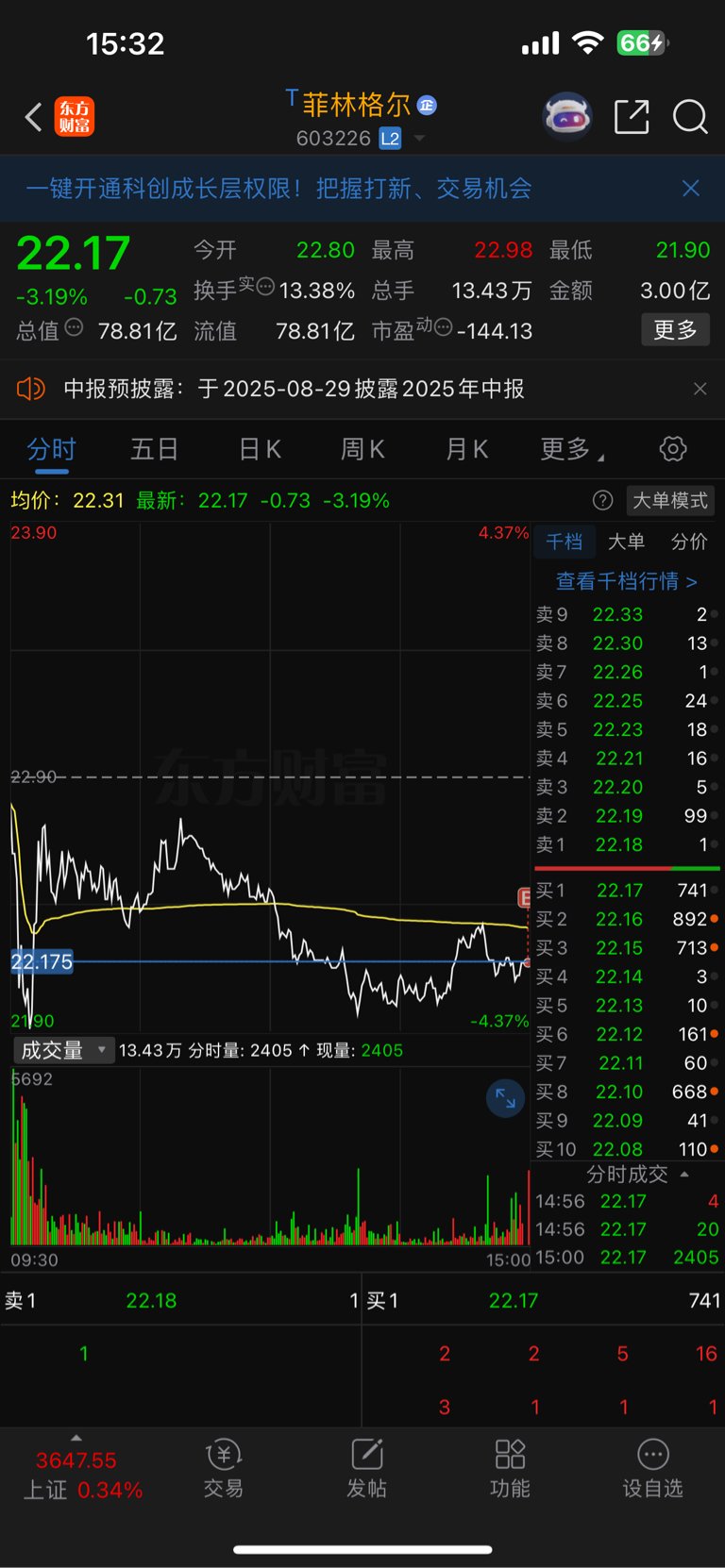Image resolution: width=725 pixels, height=1568 pixels.
Task: Tap the Wi-Fi status icon
Action: tap(588, 43)
